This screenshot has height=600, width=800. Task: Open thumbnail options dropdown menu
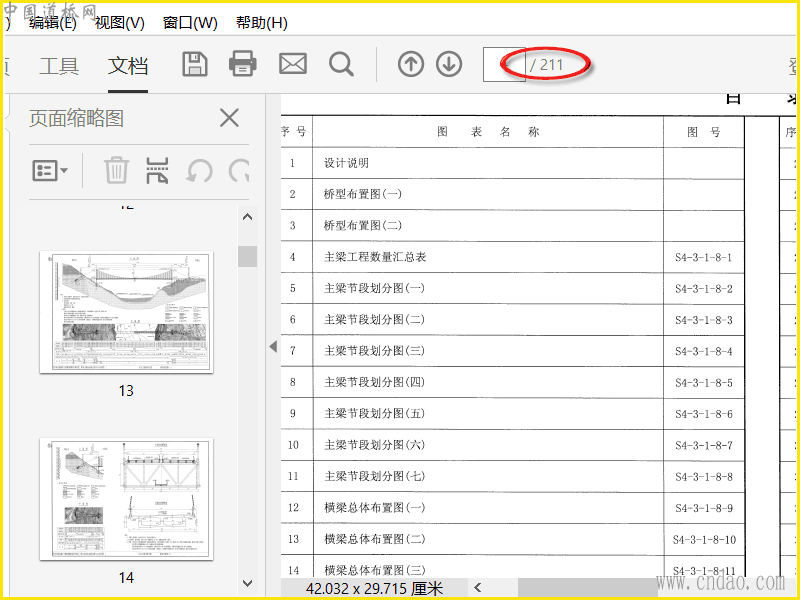tap(50, 170)
